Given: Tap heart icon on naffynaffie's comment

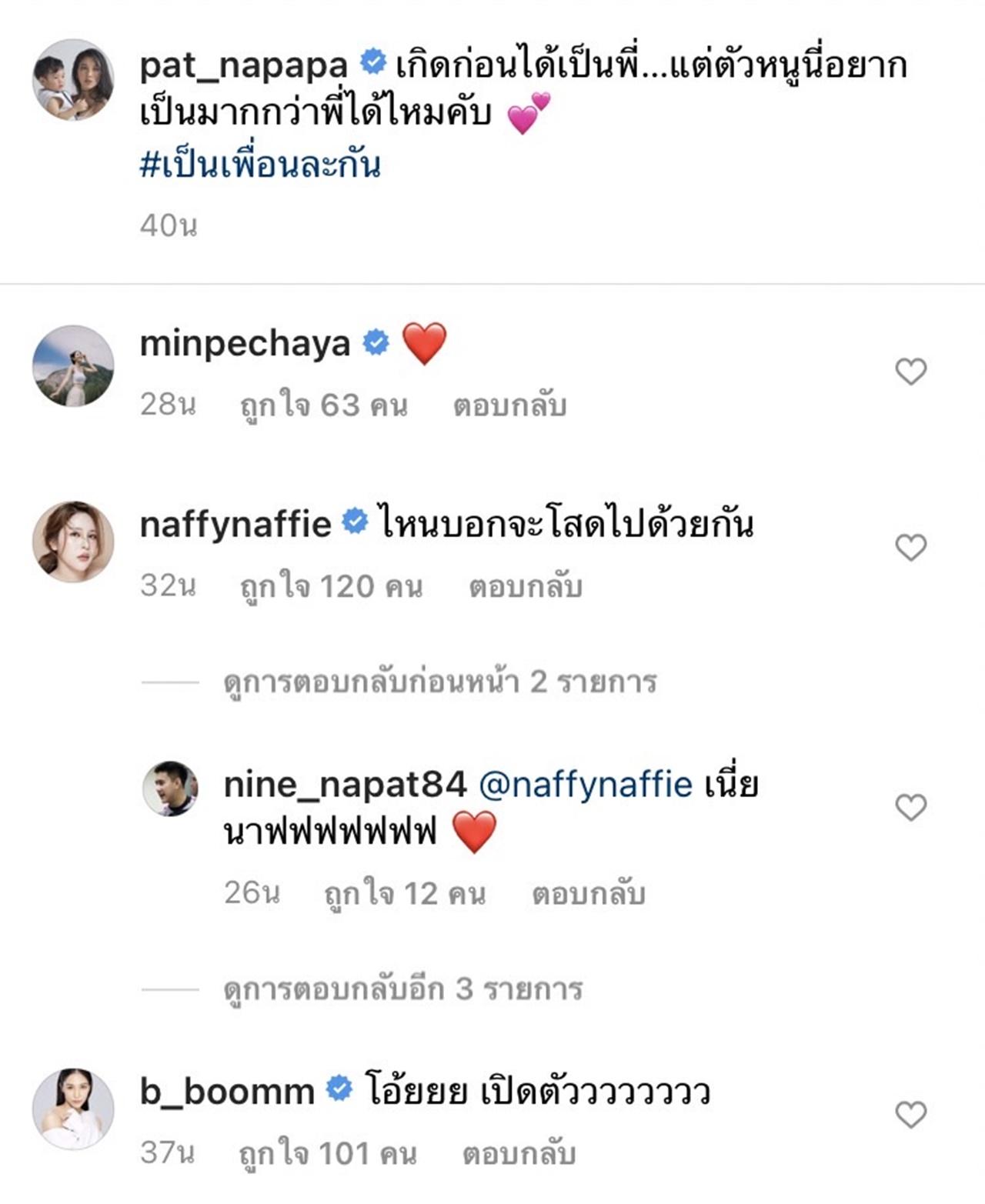Looking at the screenshot, I should (x=910, y=548).
